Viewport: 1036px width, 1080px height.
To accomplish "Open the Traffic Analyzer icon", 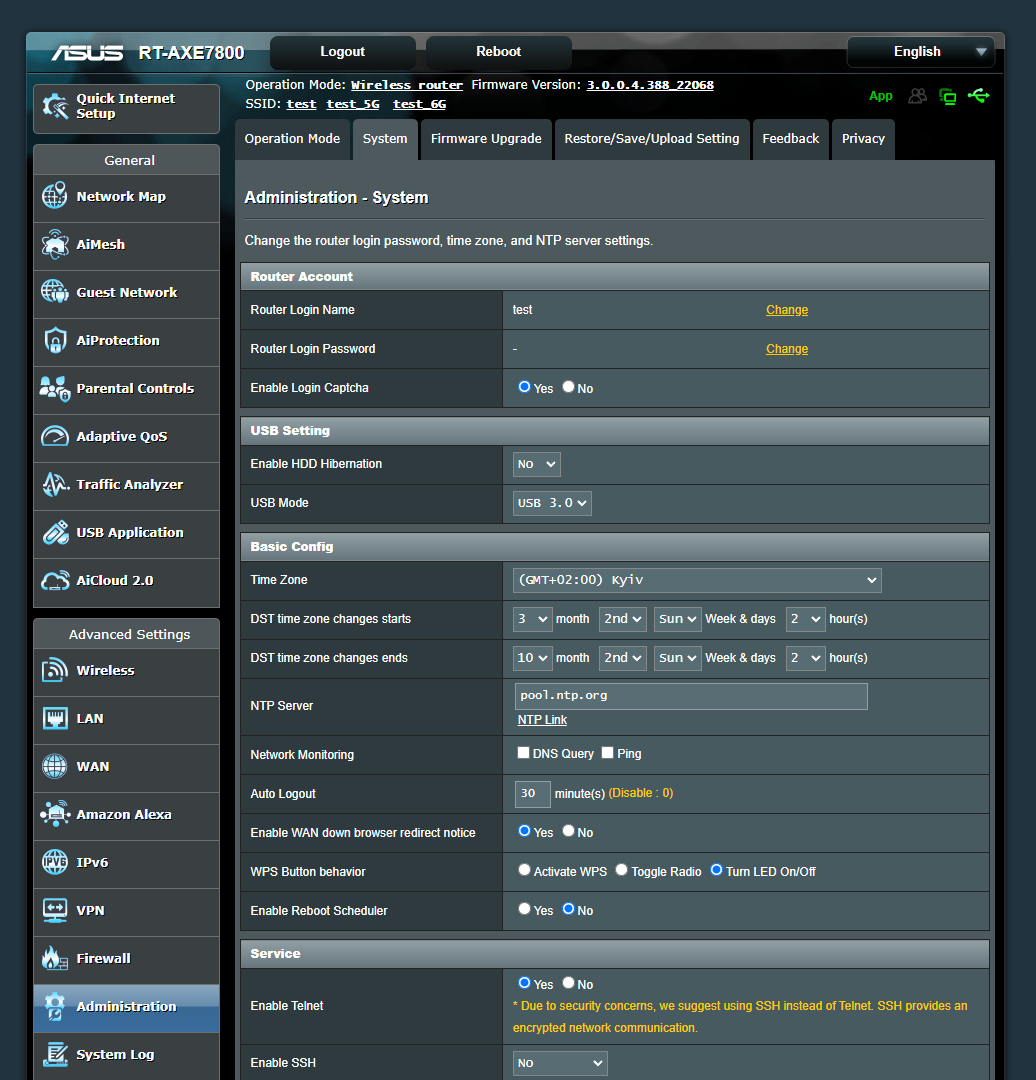I will pos(55,484).
